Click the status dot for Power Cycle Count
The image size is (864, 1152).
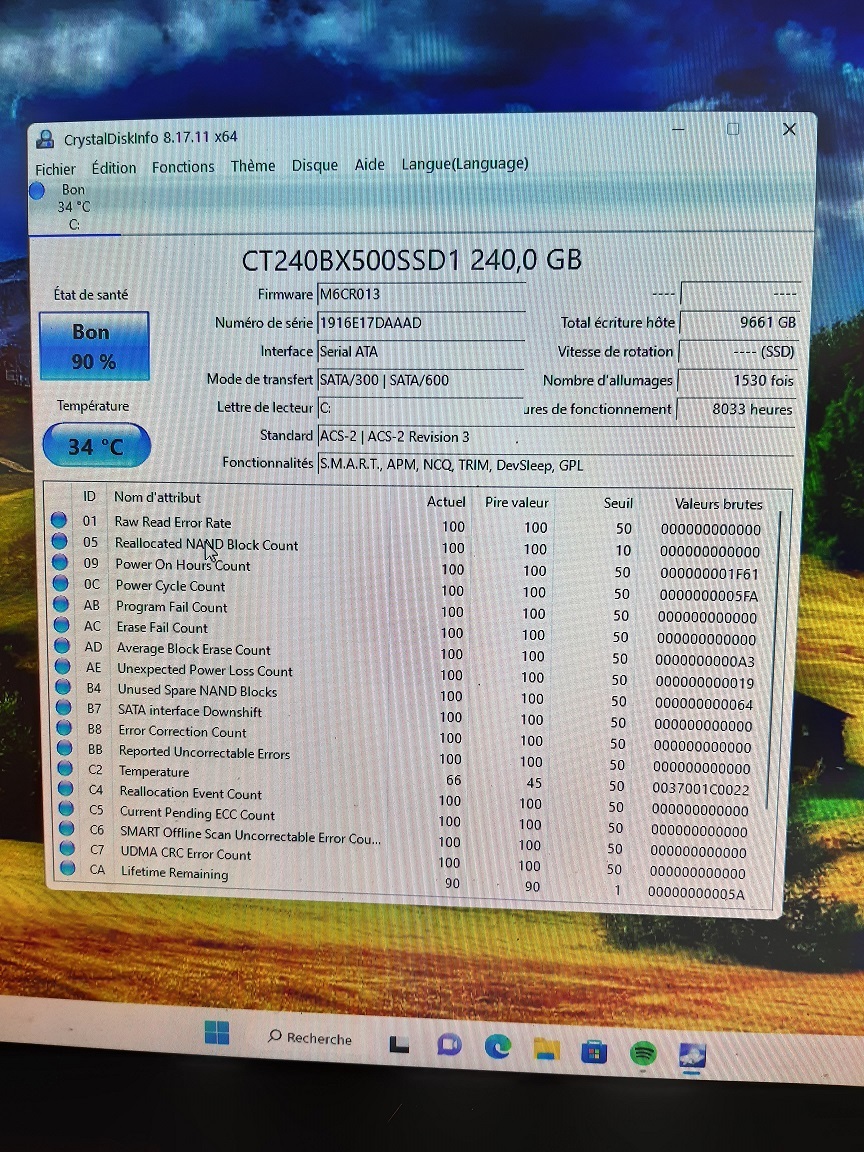pyautogui.click(x=61, y=584)
